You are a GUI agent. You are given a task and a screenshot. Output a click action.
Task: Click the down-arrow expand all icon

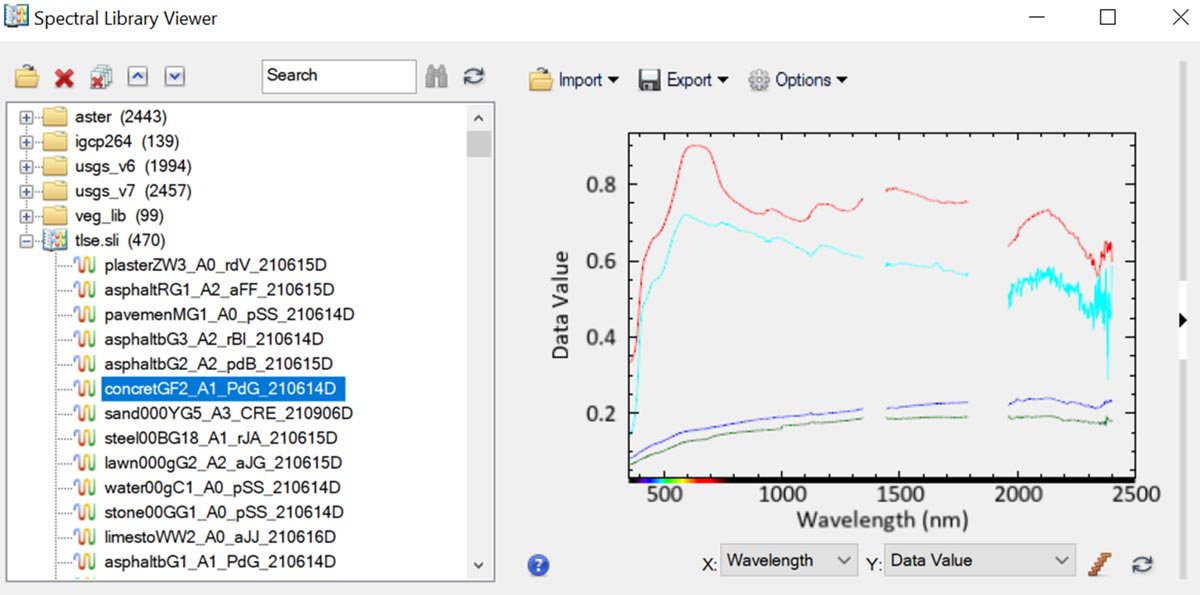click(x=174, y=77)
